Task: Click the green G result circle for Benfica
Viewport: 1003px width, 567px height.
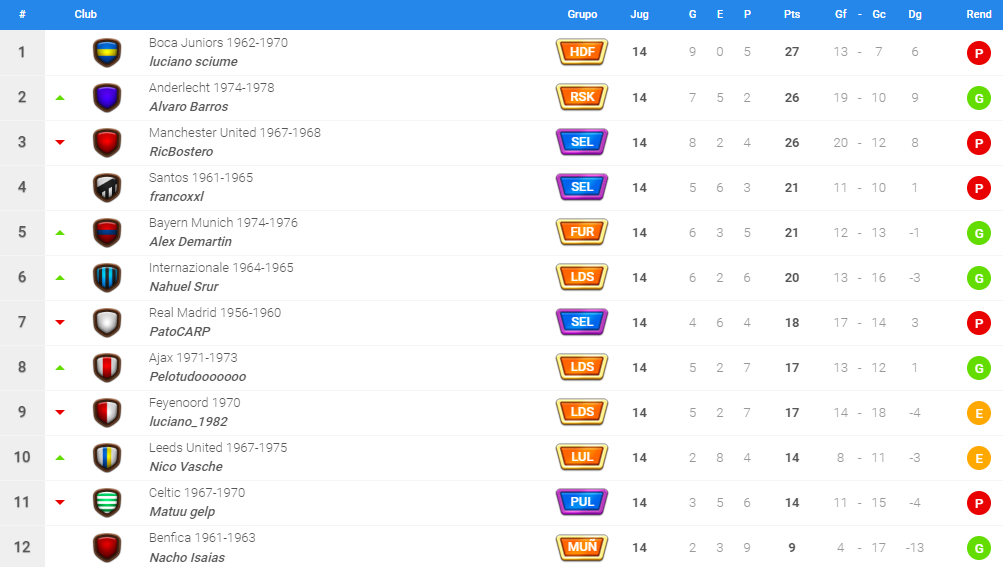Action: click(979, 548)
